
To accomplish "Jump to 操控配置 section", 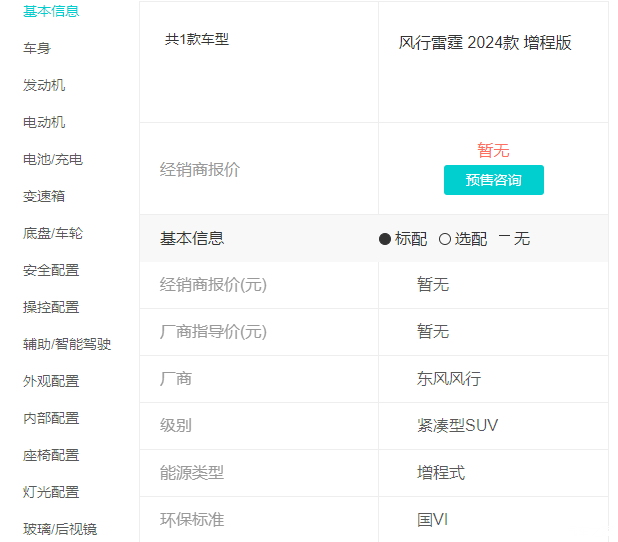I will [51, 307].
